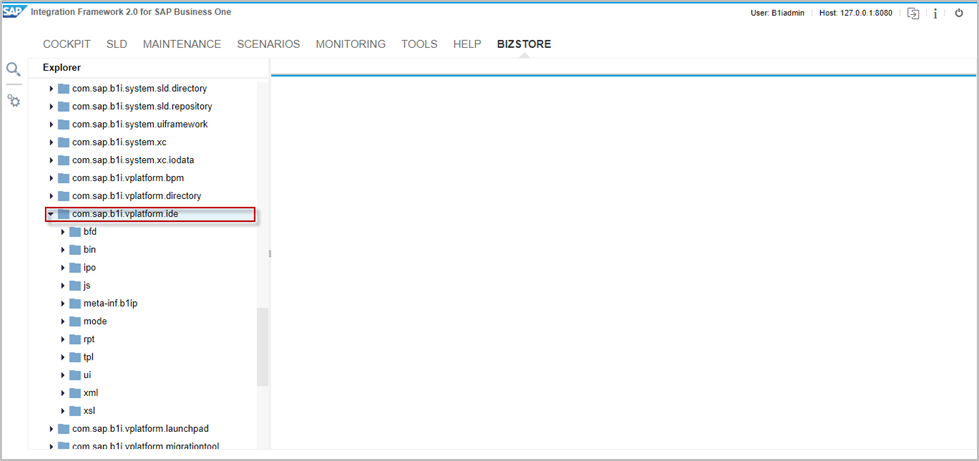Switch to the SCENARIOS menu
This screenshot has height=461, width=979.
pyautogui.click(x=268, y=44)
